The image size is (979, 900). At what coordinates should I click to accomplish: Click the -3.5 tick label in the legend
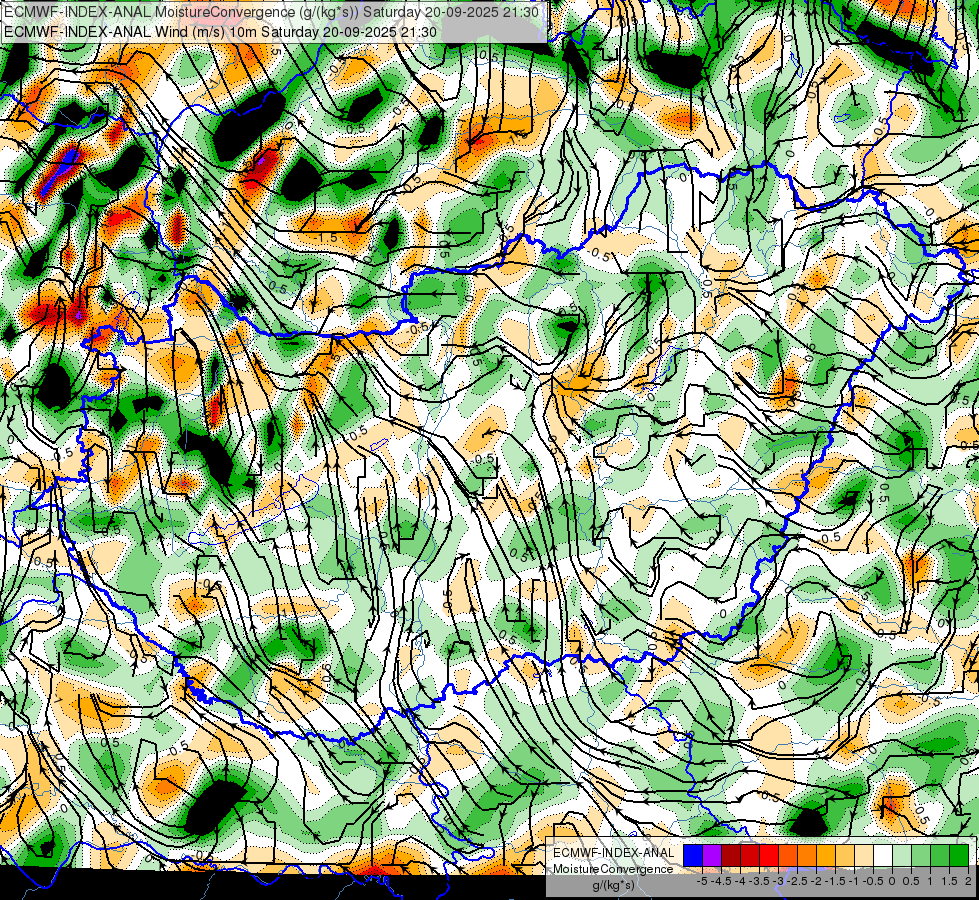[x=761, y=881]
